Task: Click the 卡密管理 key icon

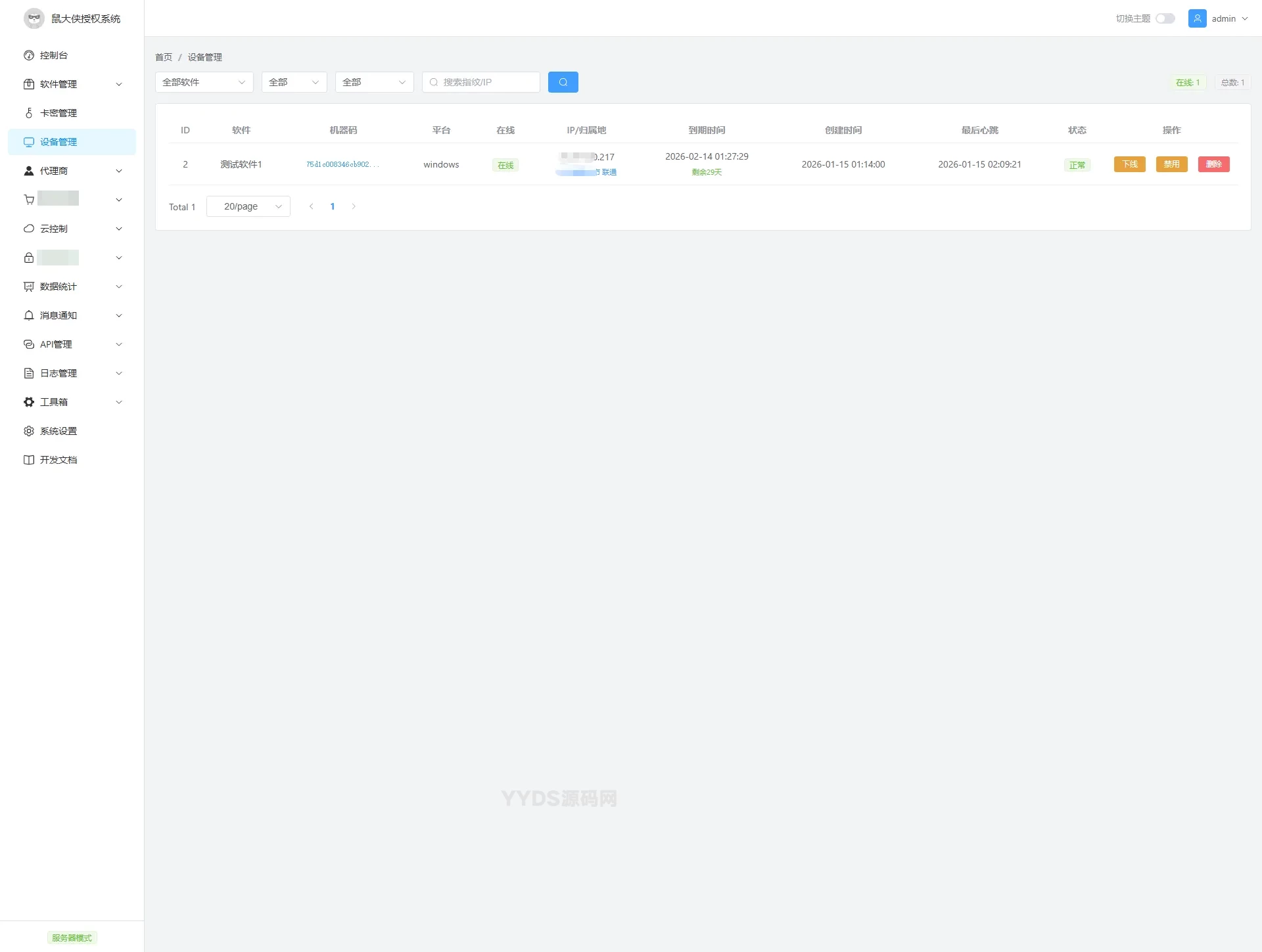Action: (x=29, y=113)
